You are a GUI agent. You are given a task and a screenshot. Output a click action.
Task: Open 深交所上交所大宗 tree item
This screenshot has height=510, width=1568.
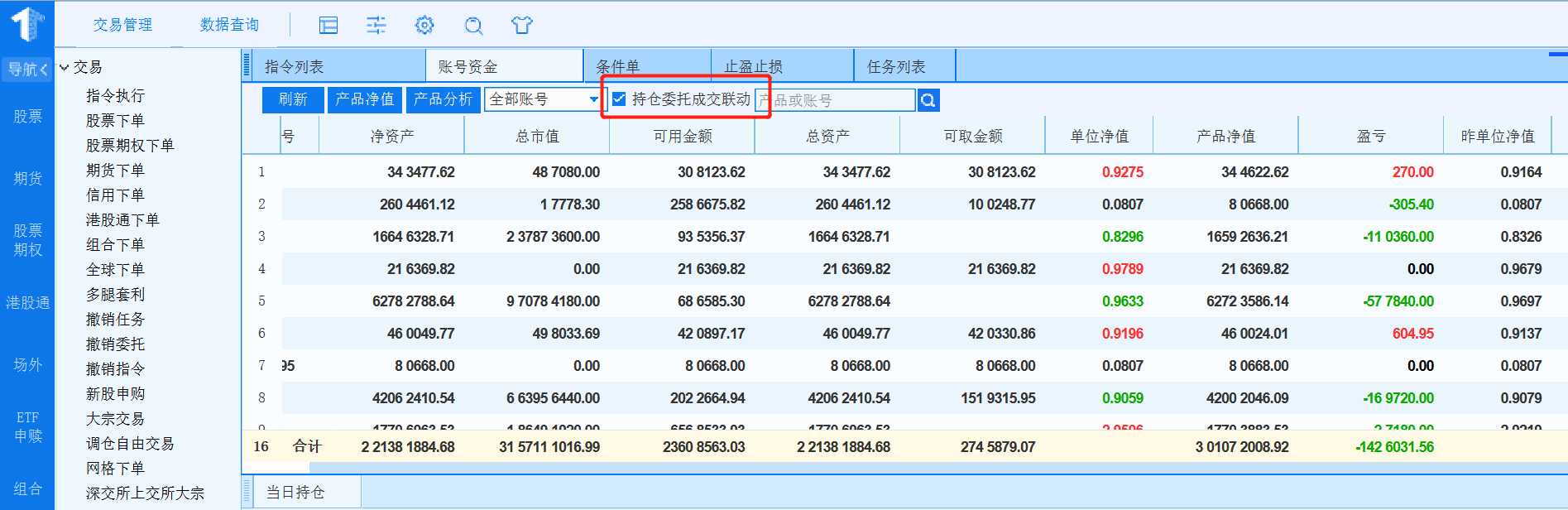pos(145,493)
